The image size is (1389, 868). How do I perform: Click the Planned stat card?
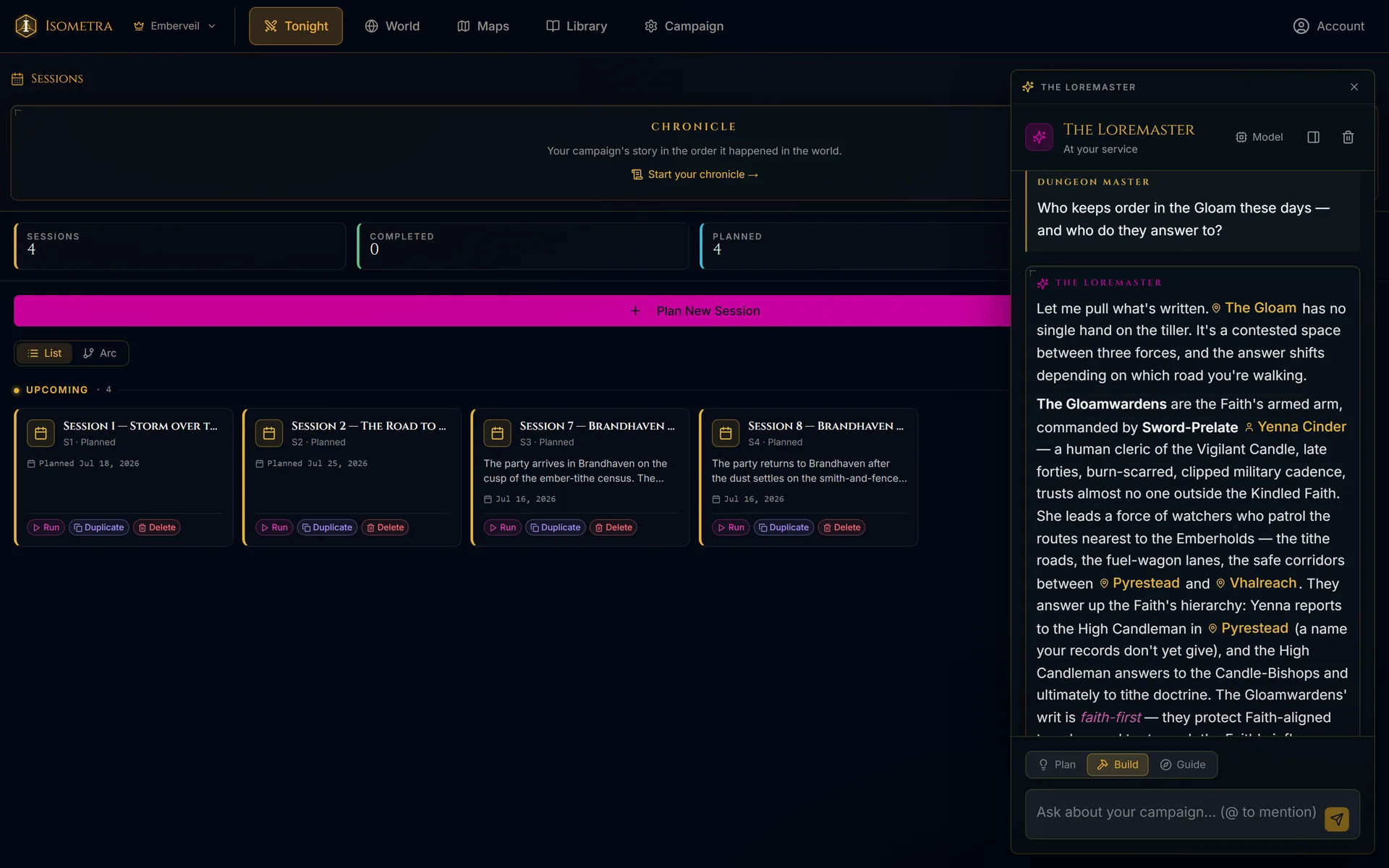click(x=855, y=246)
